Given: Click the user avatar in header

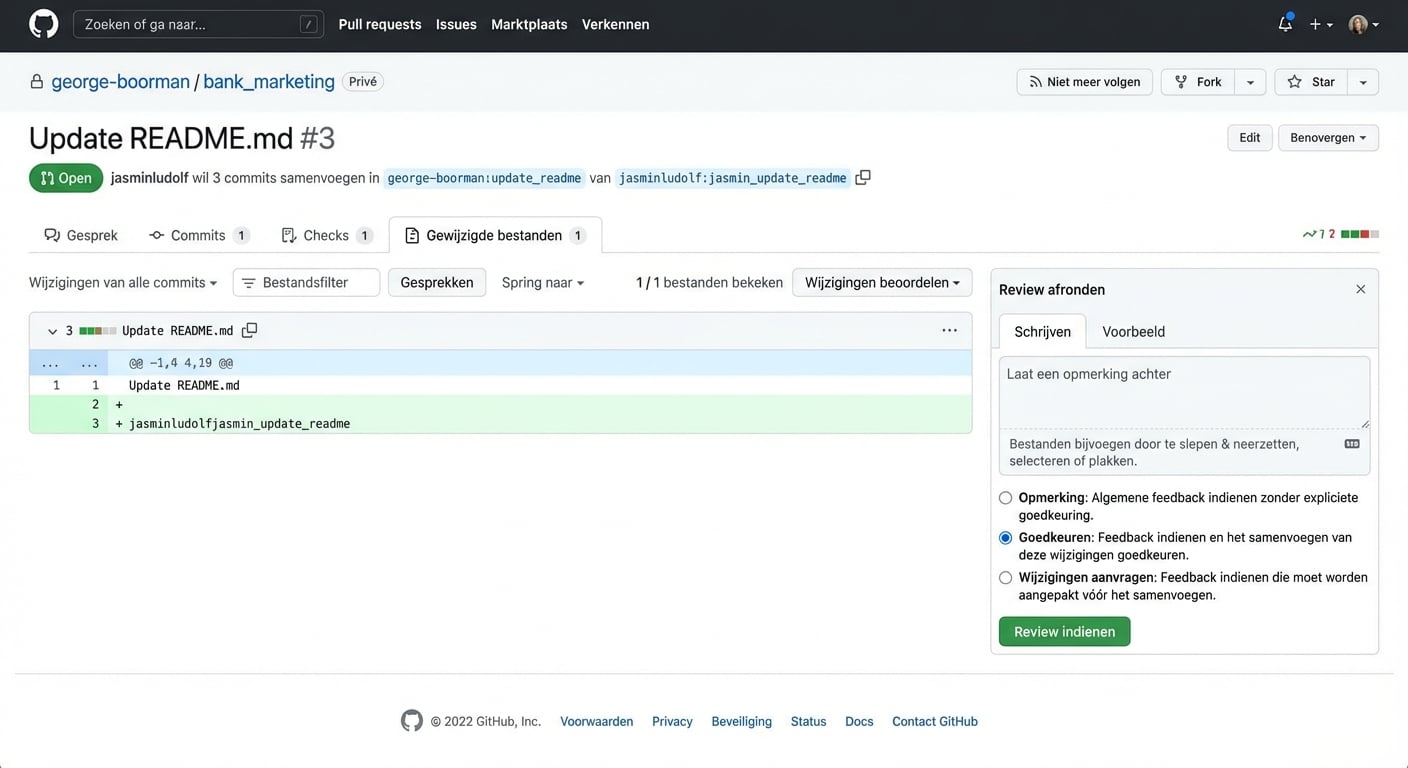Looking at the screenshot, I should pos(1358,24).
